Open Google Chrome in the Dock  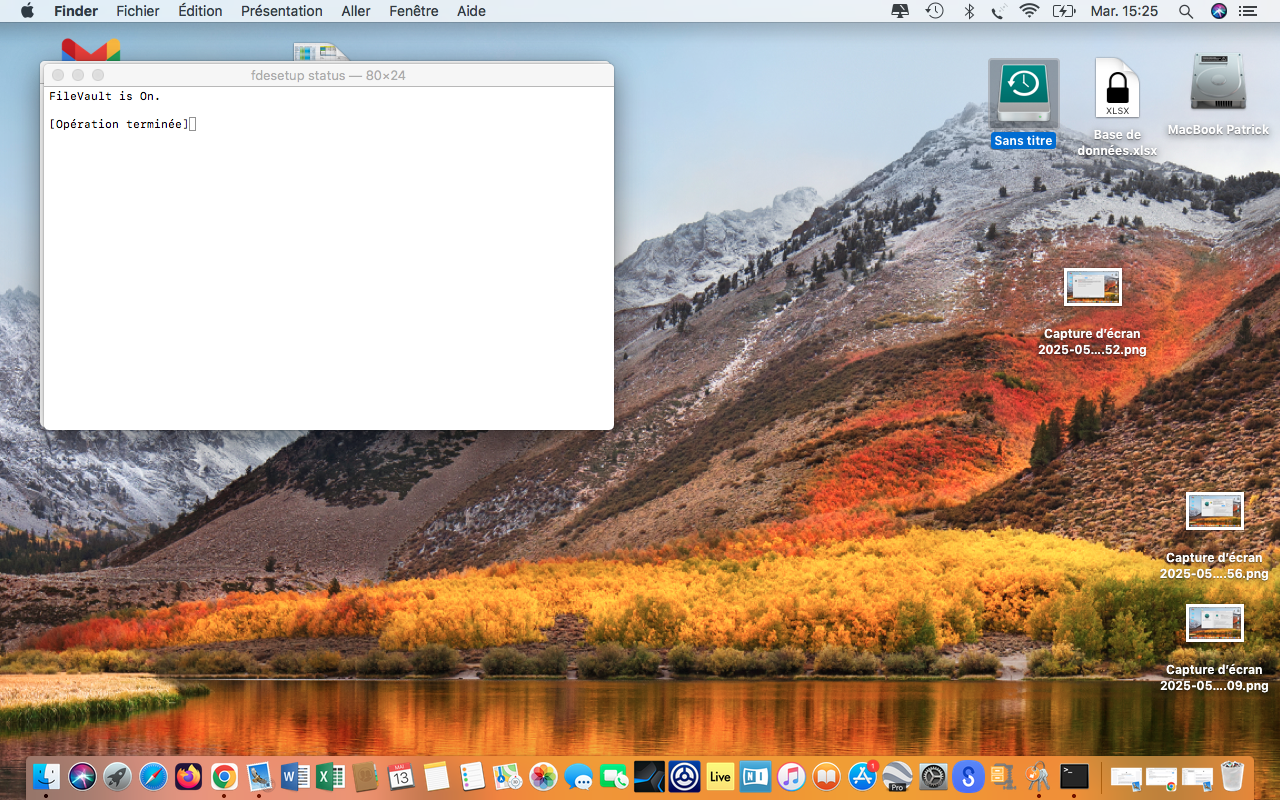pyautogui.click(x=224, y=776)
